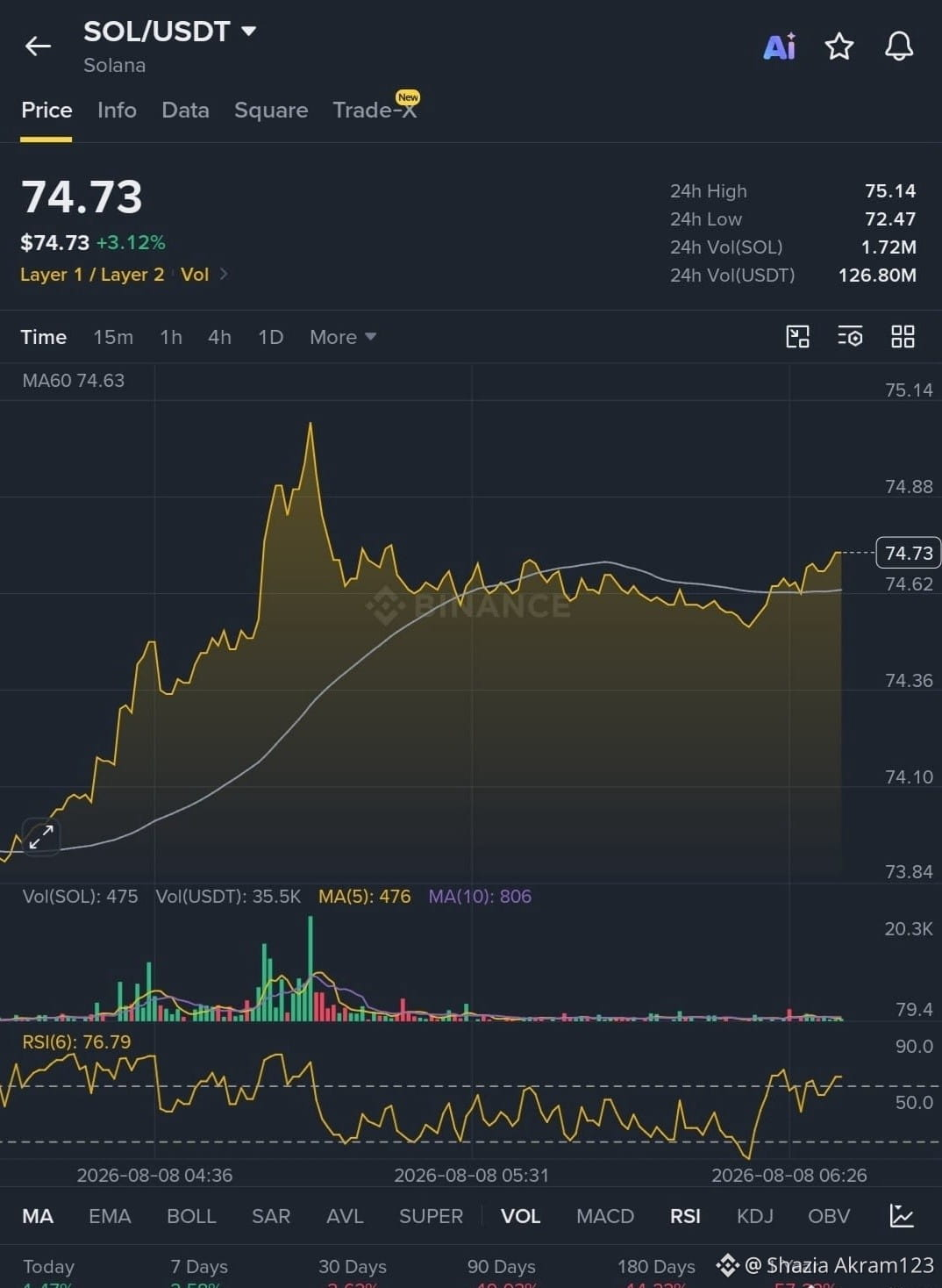The width and height of the screenshot is (942, 1288).
Task: Tap the chevron next to Vol
Action: pyautogui.click(x=224, y=275)
